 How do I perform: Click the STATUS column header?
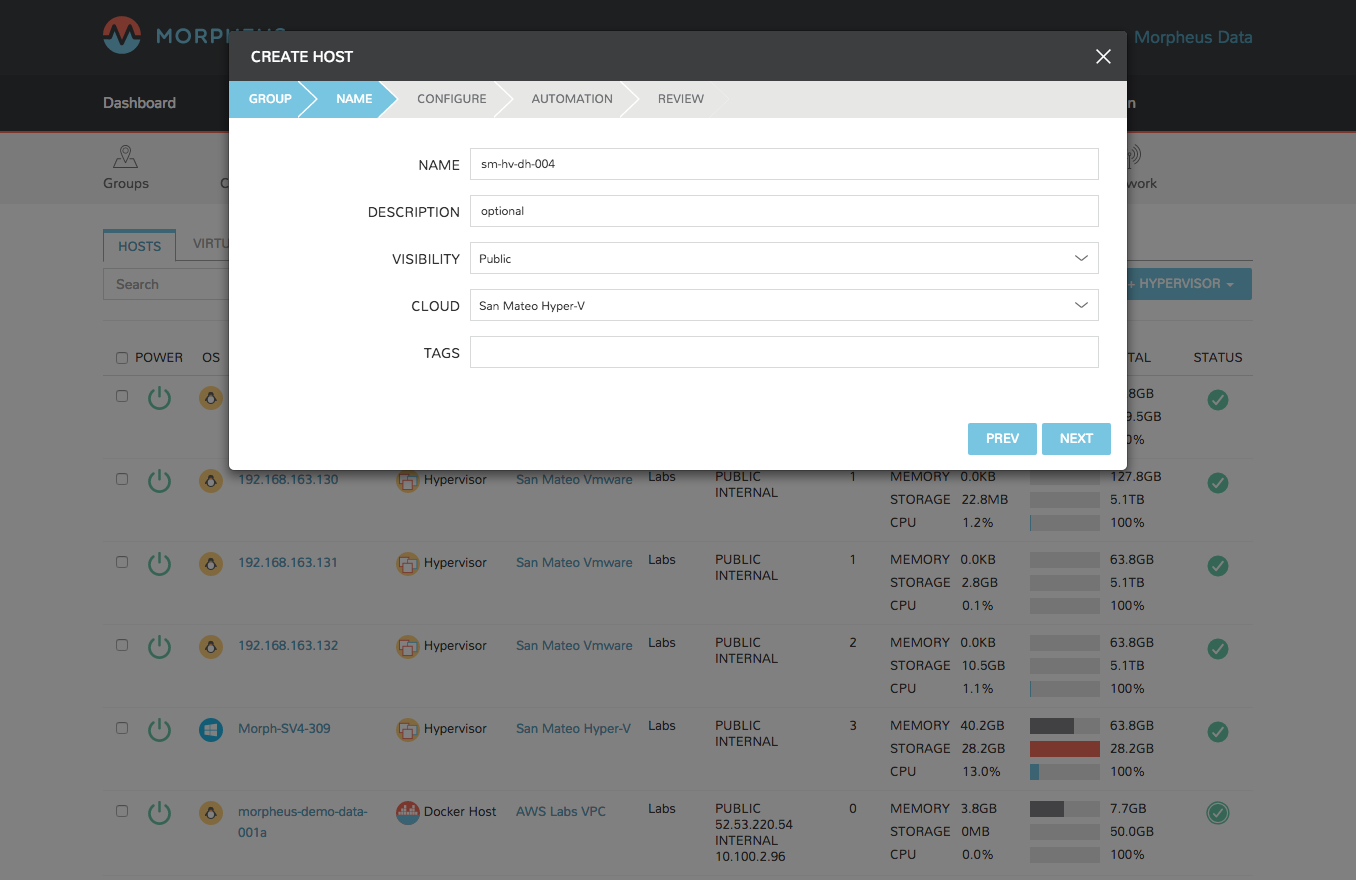point(1218,358)
